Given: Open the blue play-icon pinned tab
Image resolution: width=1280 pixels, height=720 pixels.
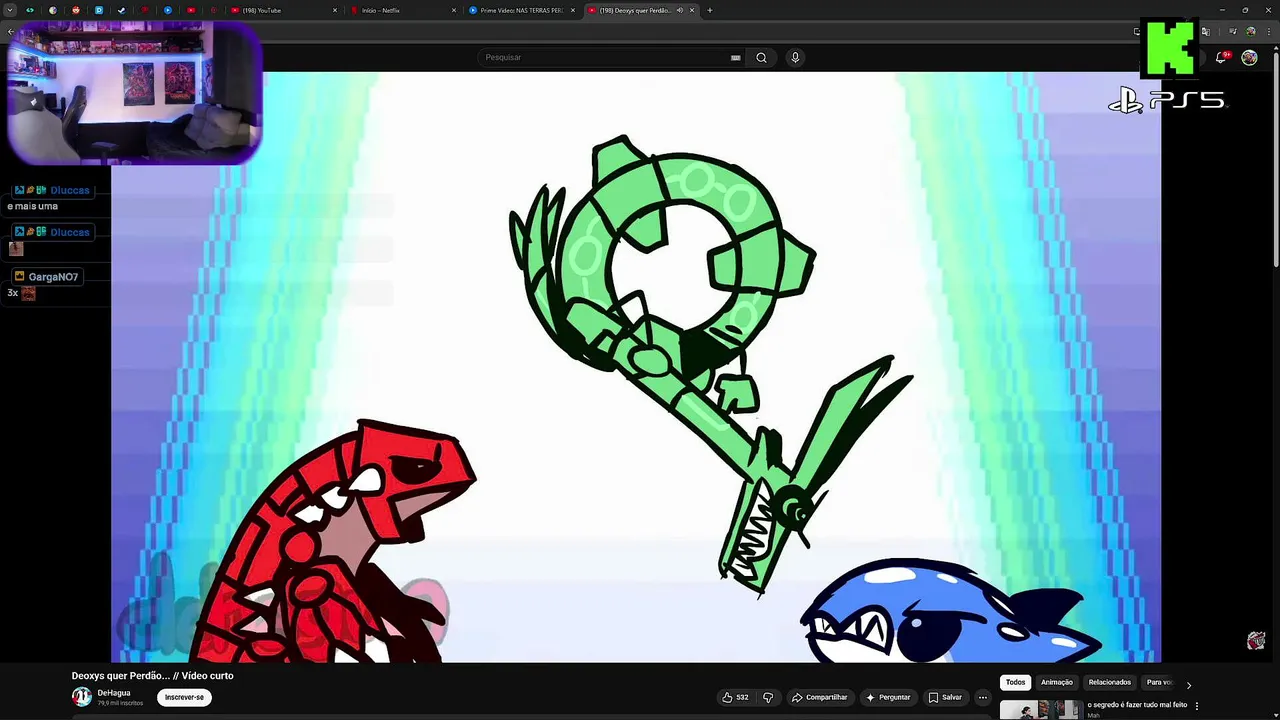Looking at the screenshot, I should click(x=168, y=10).
